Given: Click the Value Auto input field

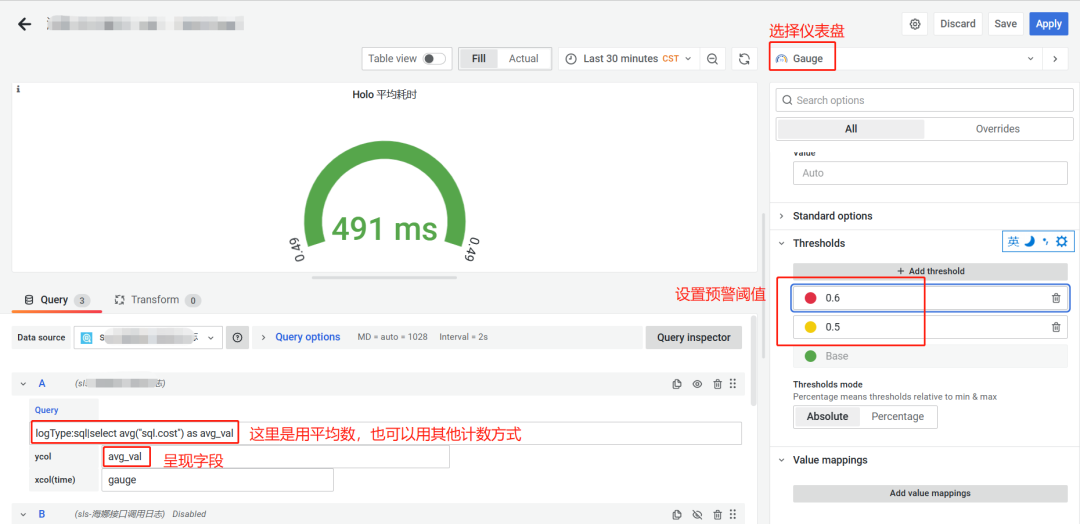Looking at the screenshot, I should click(931, 173).
